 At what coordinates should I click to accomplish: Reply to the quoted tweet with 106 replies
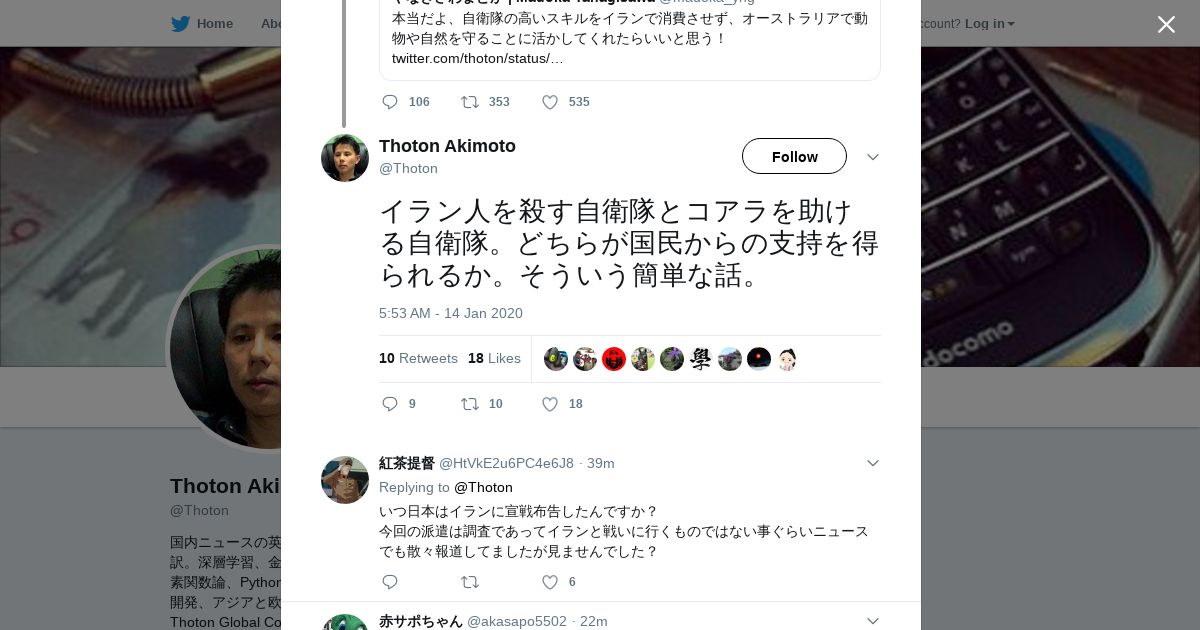390,102
